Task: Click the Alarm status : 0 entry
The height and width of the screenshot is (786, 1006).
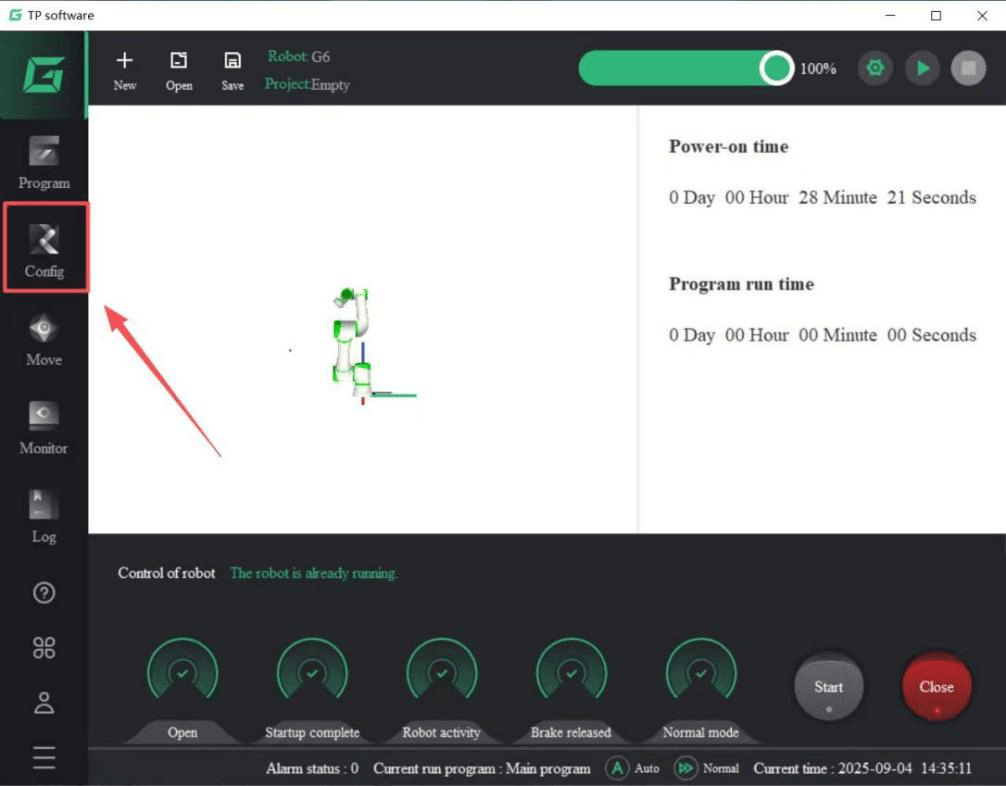Action: tap(312, 768)
